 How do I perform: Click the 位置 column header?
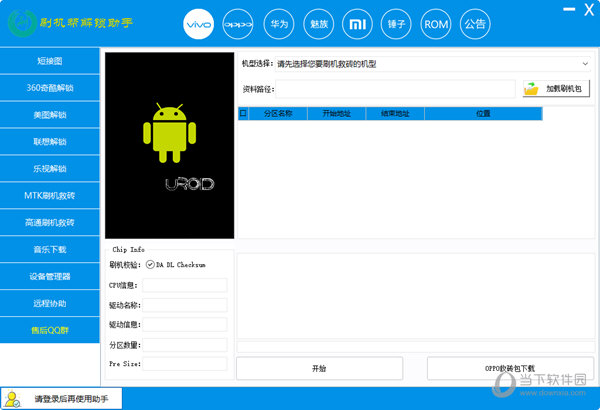[x=484, y=113]
